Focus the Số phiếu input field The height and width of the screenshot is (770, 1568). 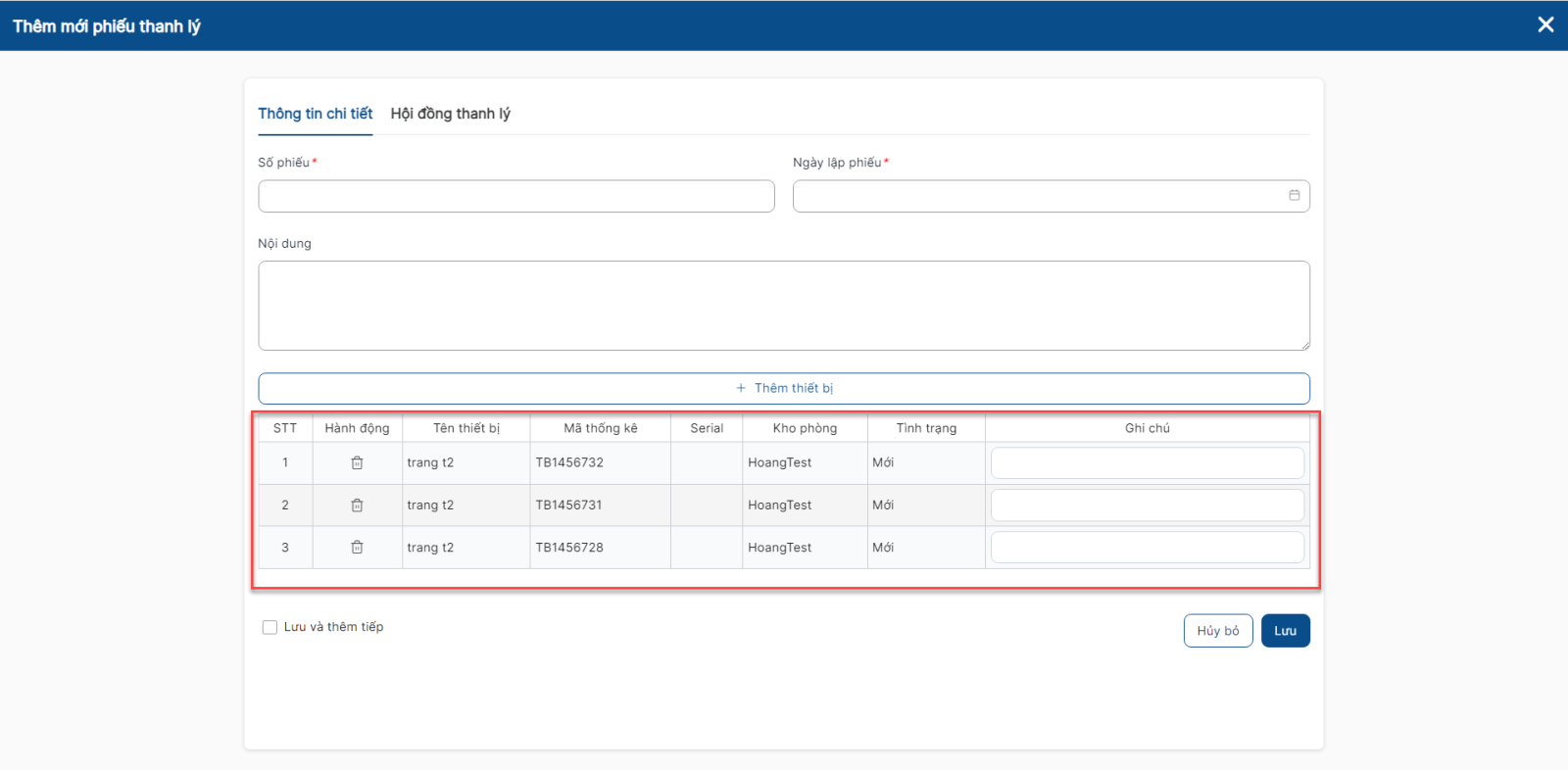516,196
